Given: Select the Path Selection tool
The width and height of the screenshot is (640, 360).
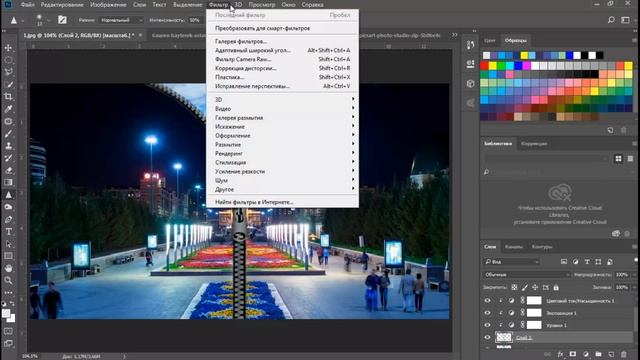Looking at the screenshot, I should 8,244.
